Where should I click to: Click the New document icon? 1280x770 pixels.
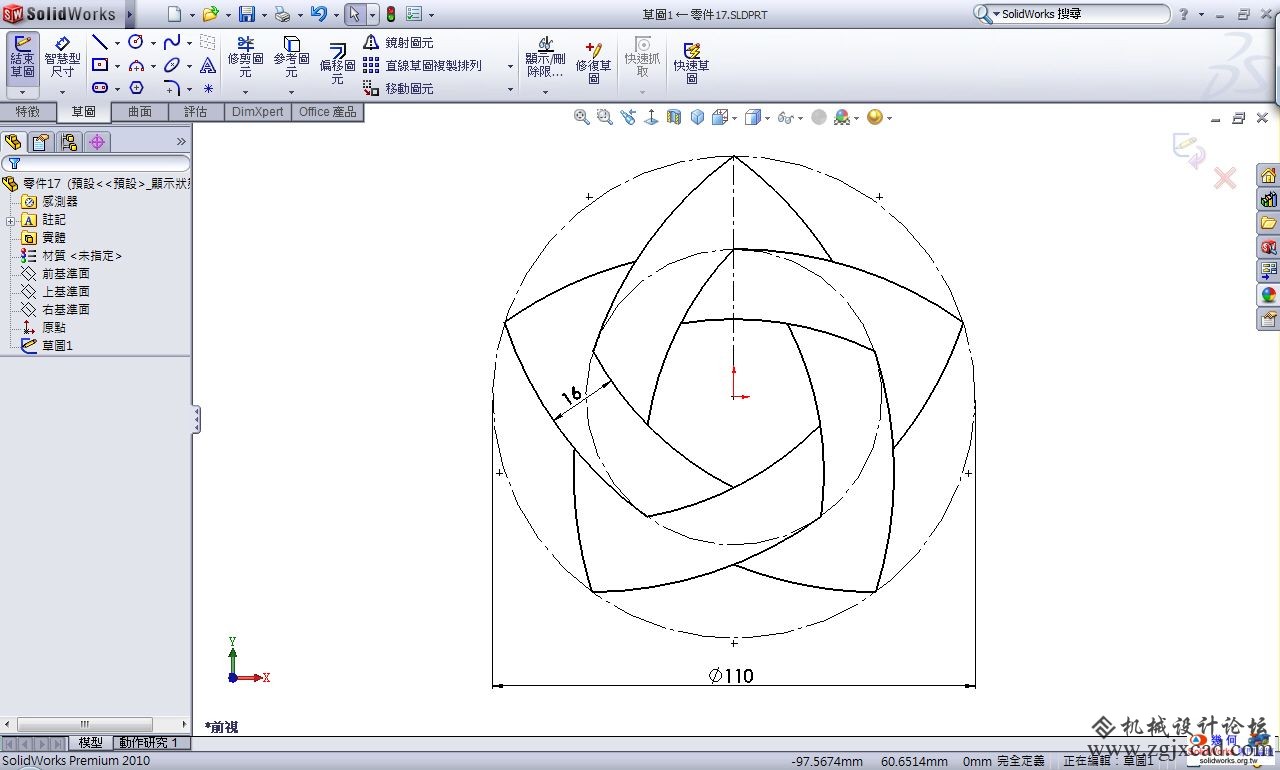coord(175,14)
